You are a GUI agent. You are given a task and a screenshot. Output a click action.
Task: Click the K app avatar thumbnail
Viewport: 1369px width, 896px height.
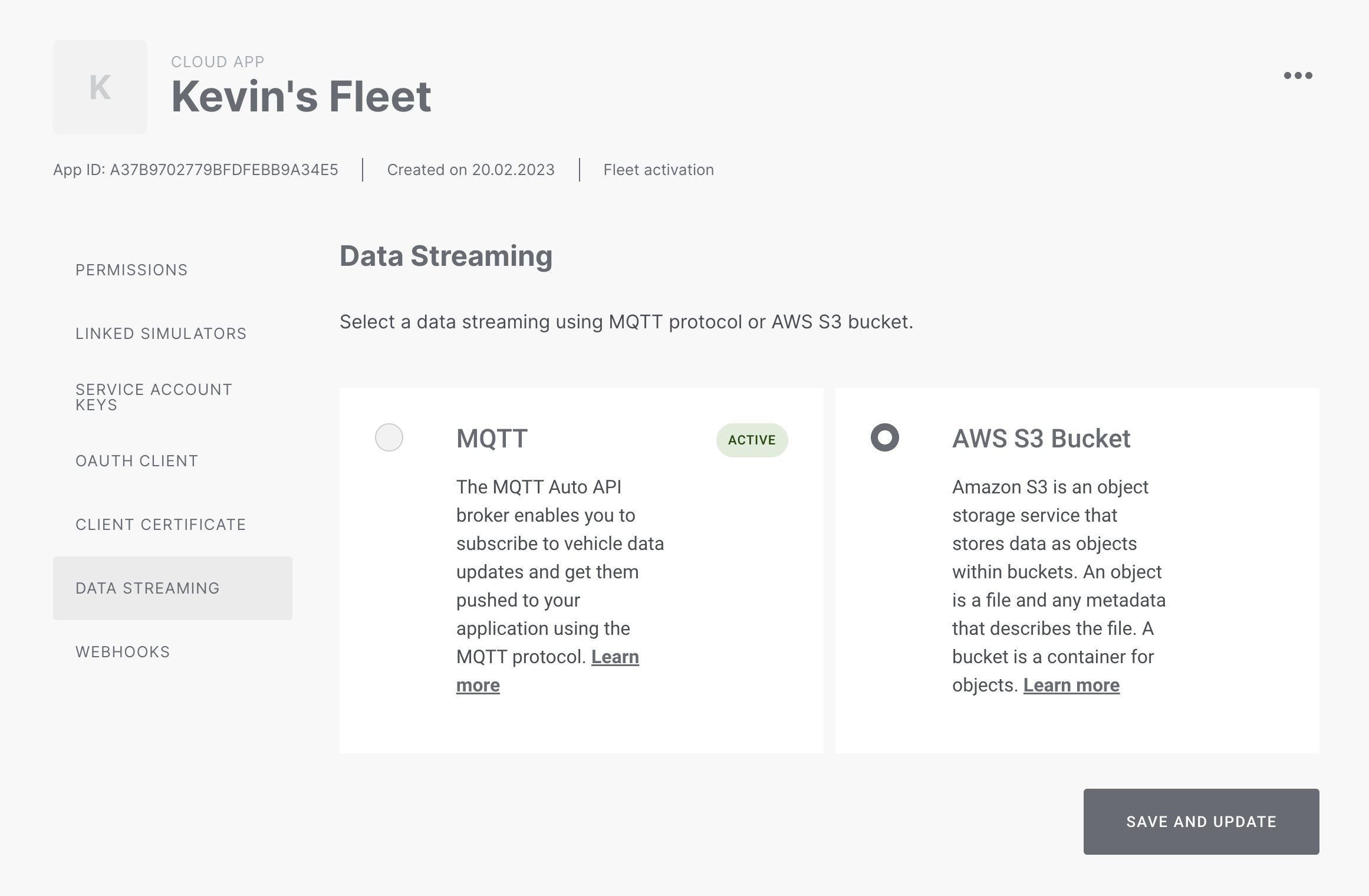coord(100,87)
